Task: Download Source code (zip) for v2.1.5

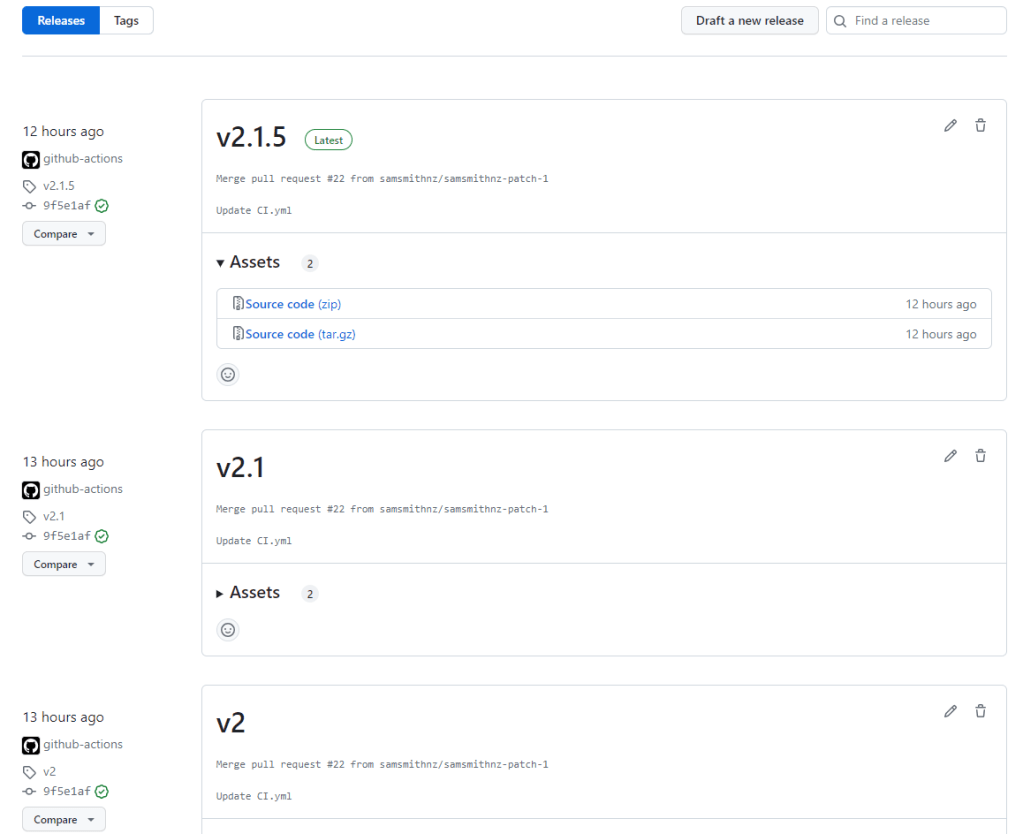Action: tap(293, 304)
